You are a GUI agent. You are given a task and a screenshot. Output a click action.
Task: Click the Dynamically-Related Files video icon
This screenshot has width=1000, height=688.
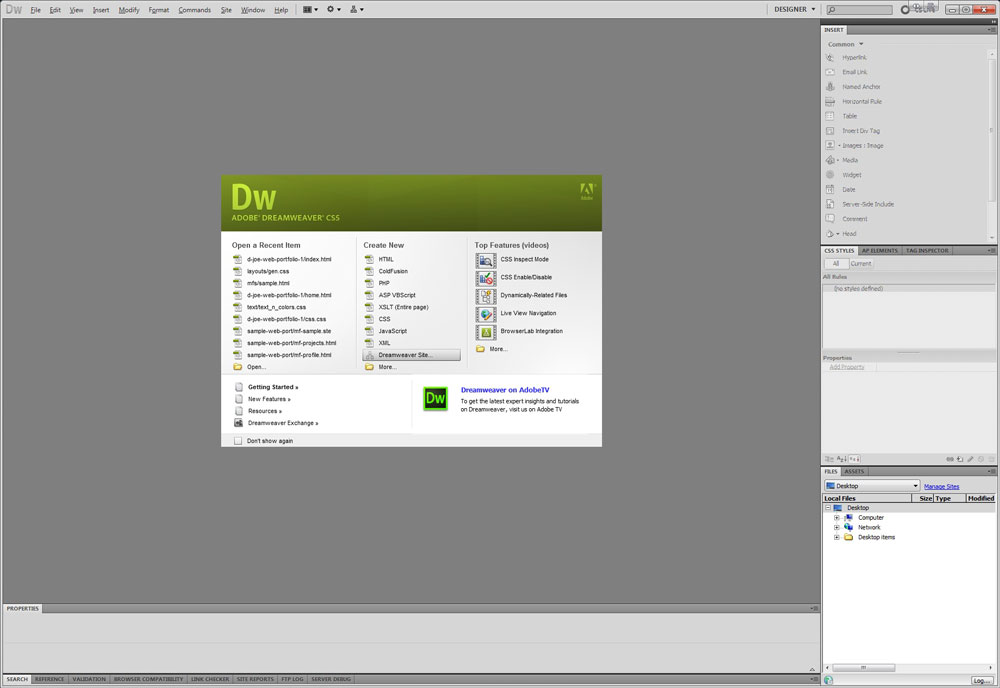[486, 296]
